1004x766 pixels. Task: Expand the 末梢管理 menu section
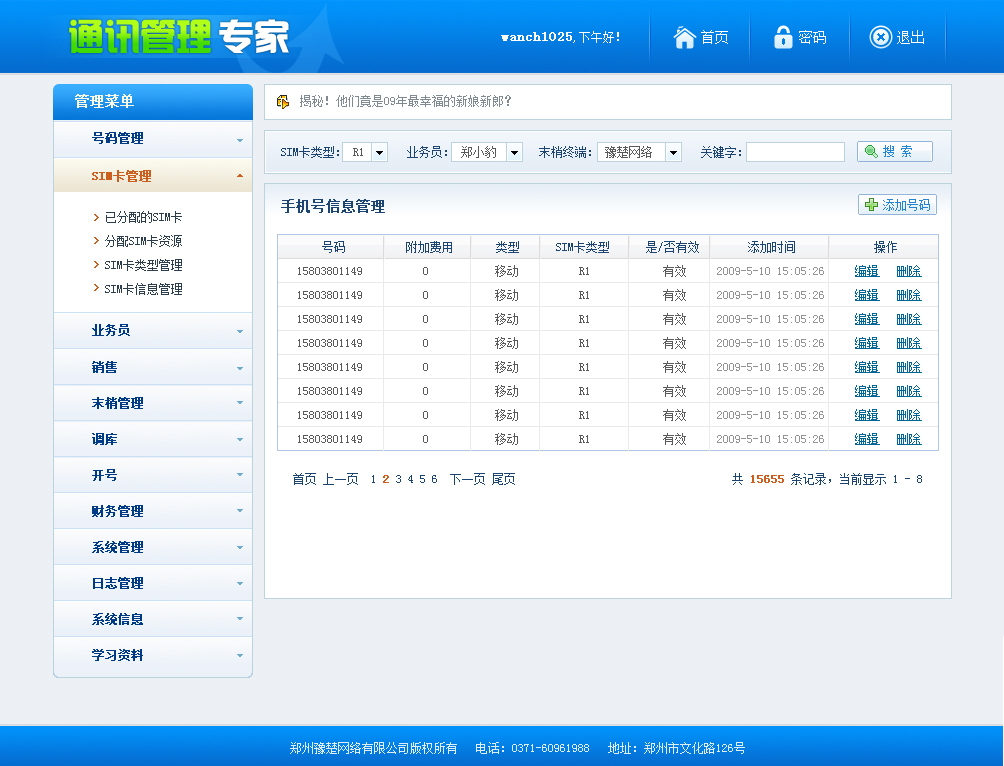tap(153, 403)
